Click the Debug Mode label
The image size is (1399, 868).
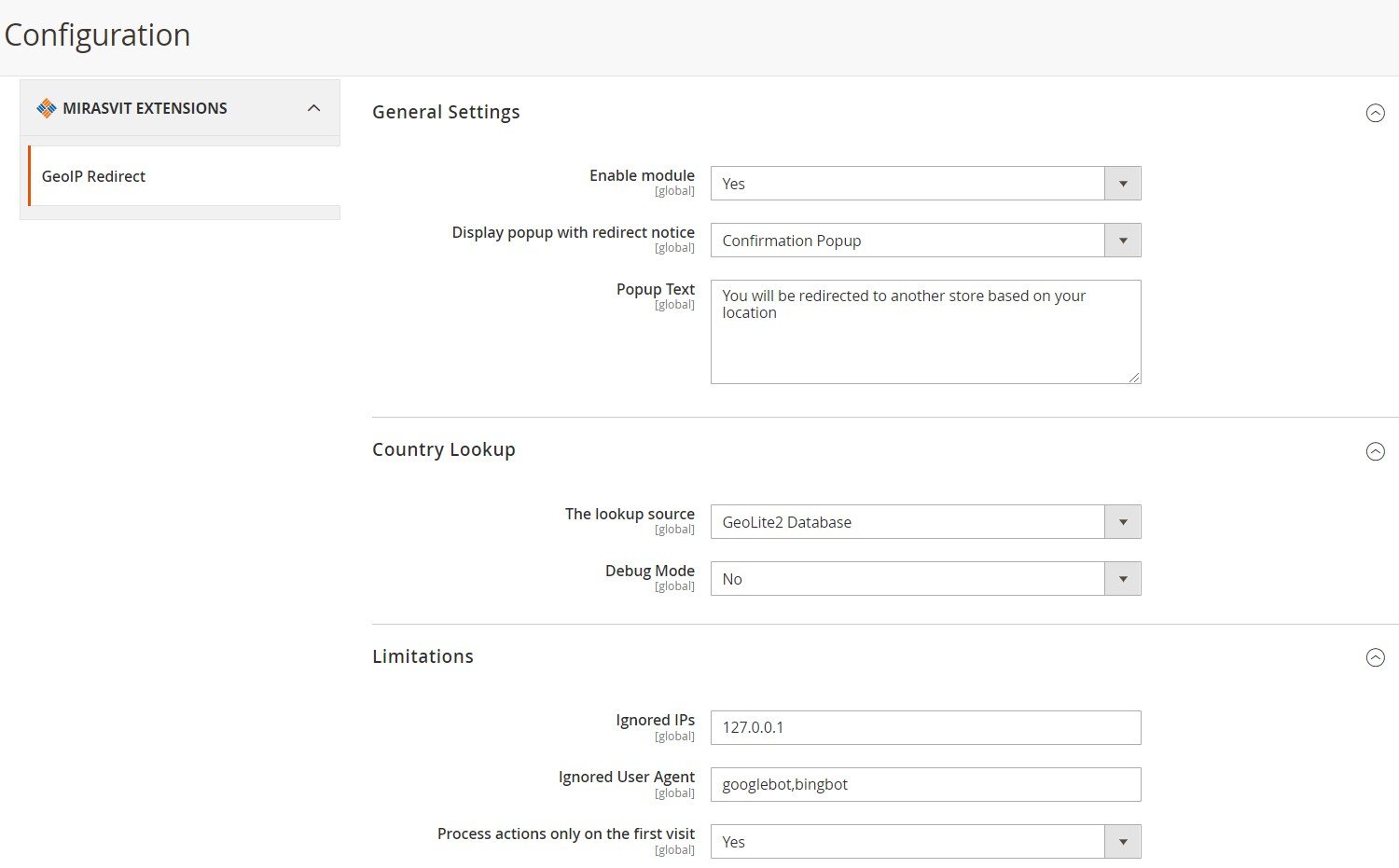(649, 571)
